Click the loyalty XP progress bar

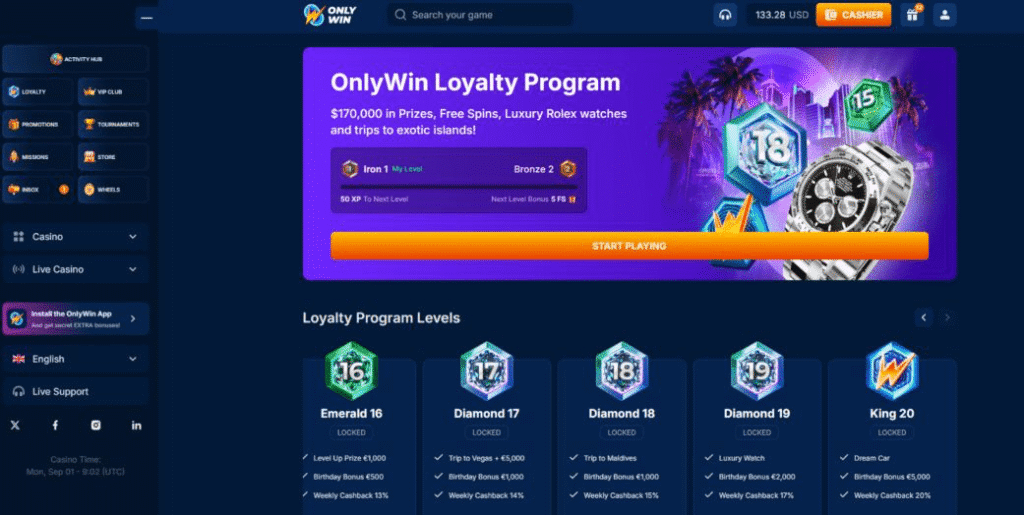pos(458,187)
